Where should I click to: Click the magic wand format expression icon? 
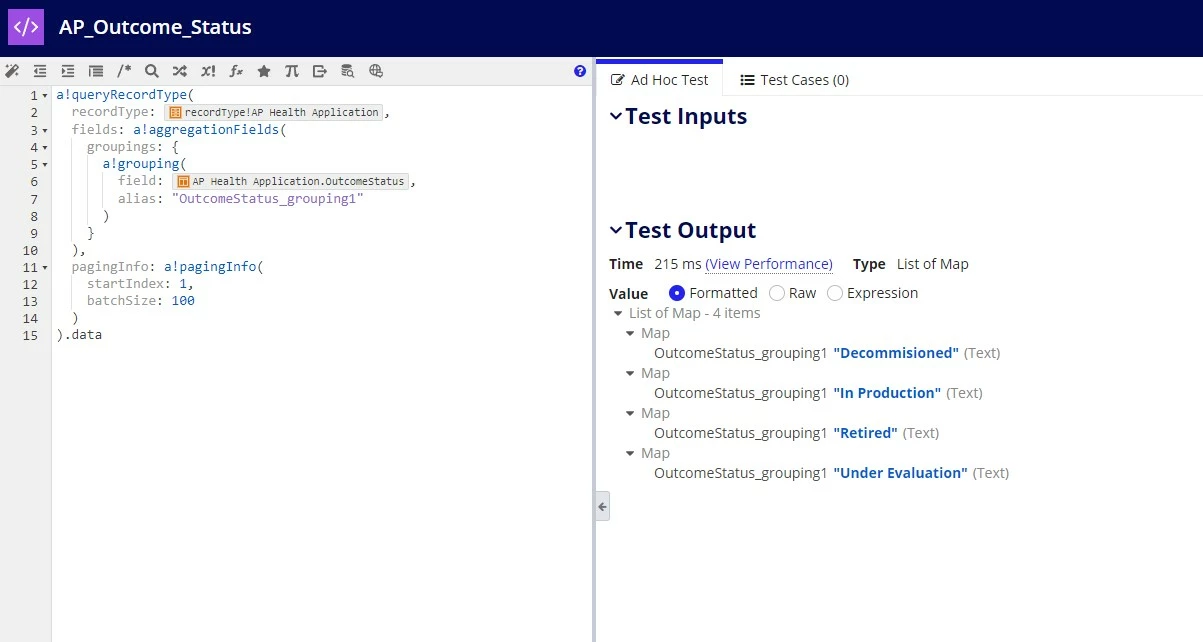click(x=12, y=71)
